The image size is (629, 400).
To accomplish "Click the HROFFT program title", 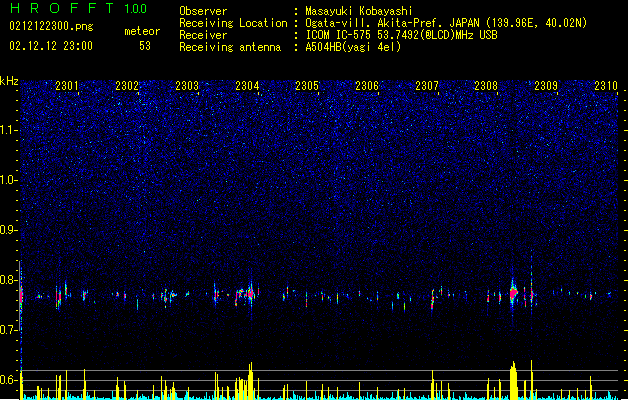I will [61, 8].
